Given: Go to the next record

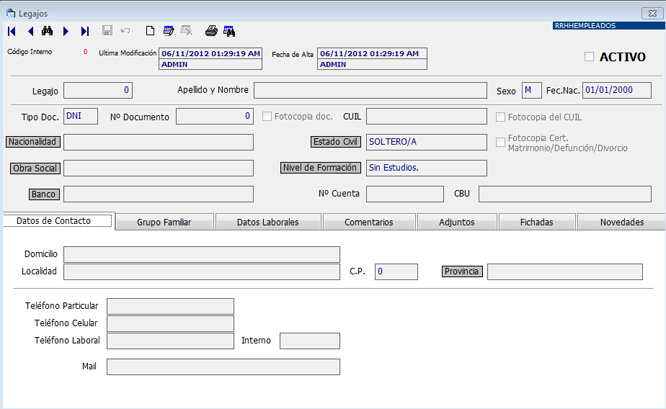Looking at the screenshot, I should coord(66,31).
